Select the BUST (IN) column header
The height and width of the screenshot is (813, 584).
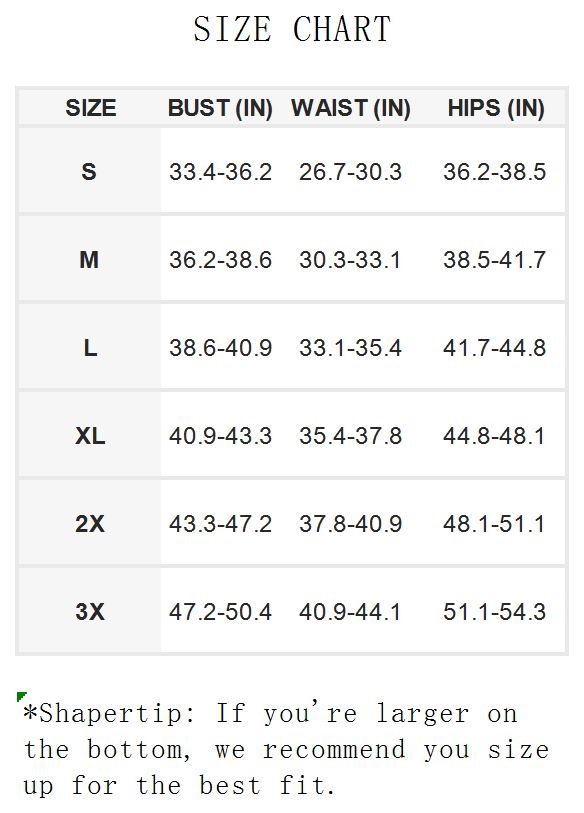coord(220,108)
